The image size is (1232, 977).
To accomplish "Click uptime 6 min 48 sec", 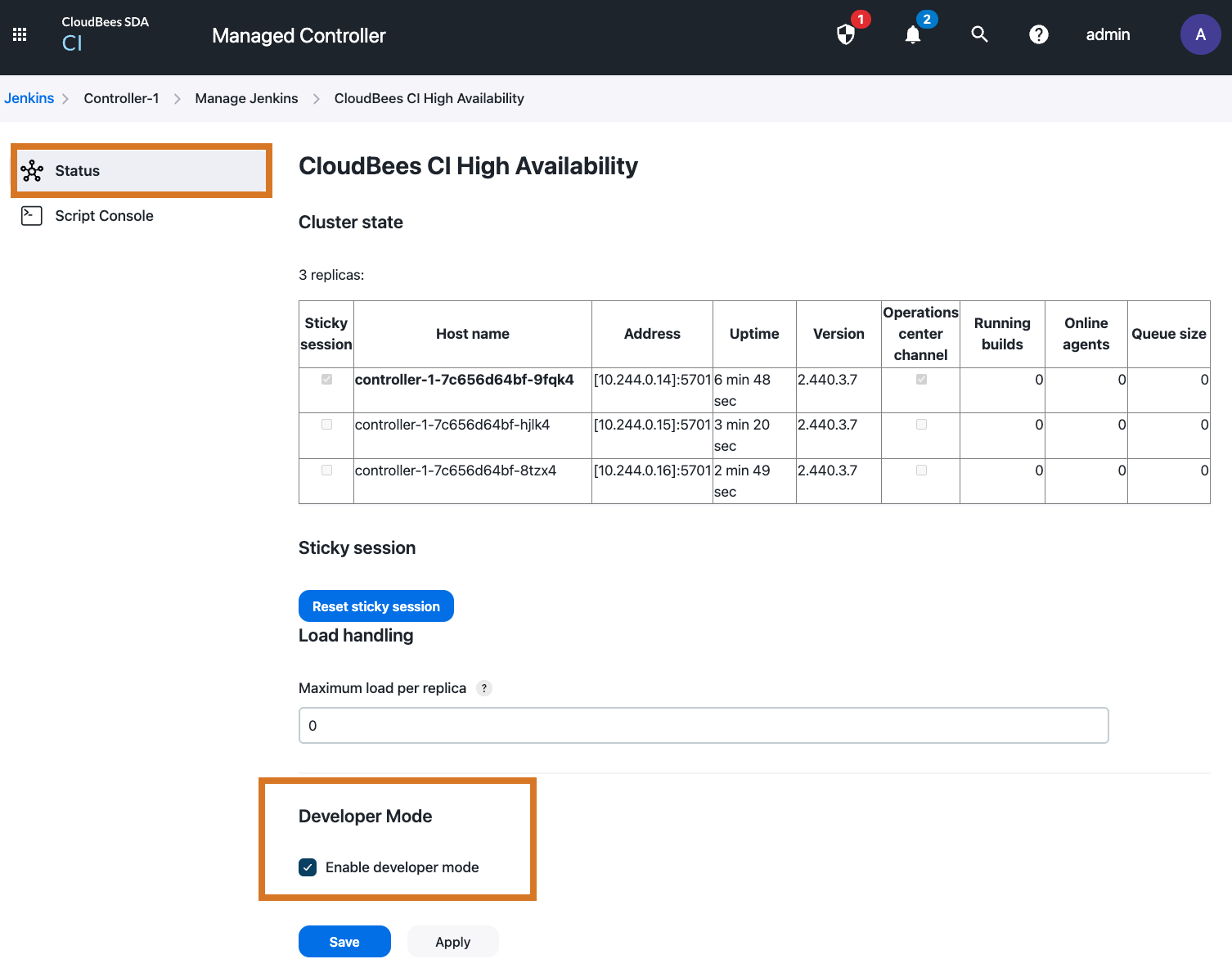I will tap(742, 390).
